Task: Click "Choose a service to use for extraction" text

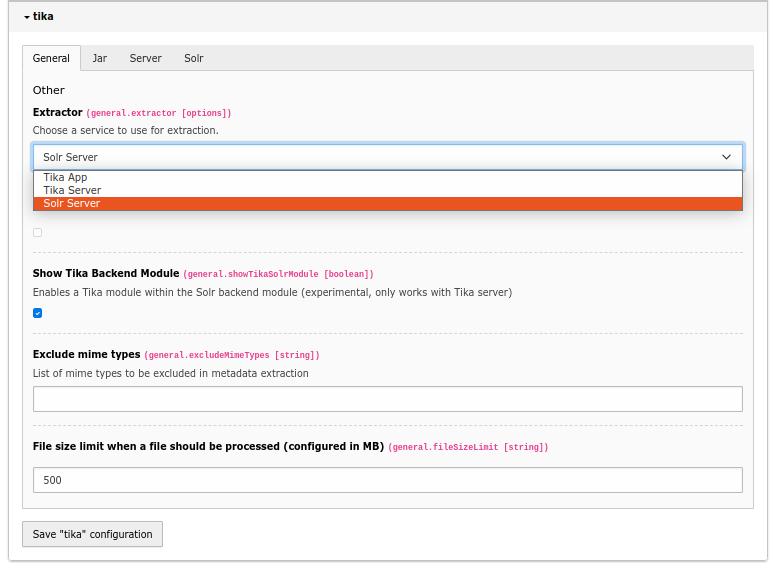Action: pos(126,131)
